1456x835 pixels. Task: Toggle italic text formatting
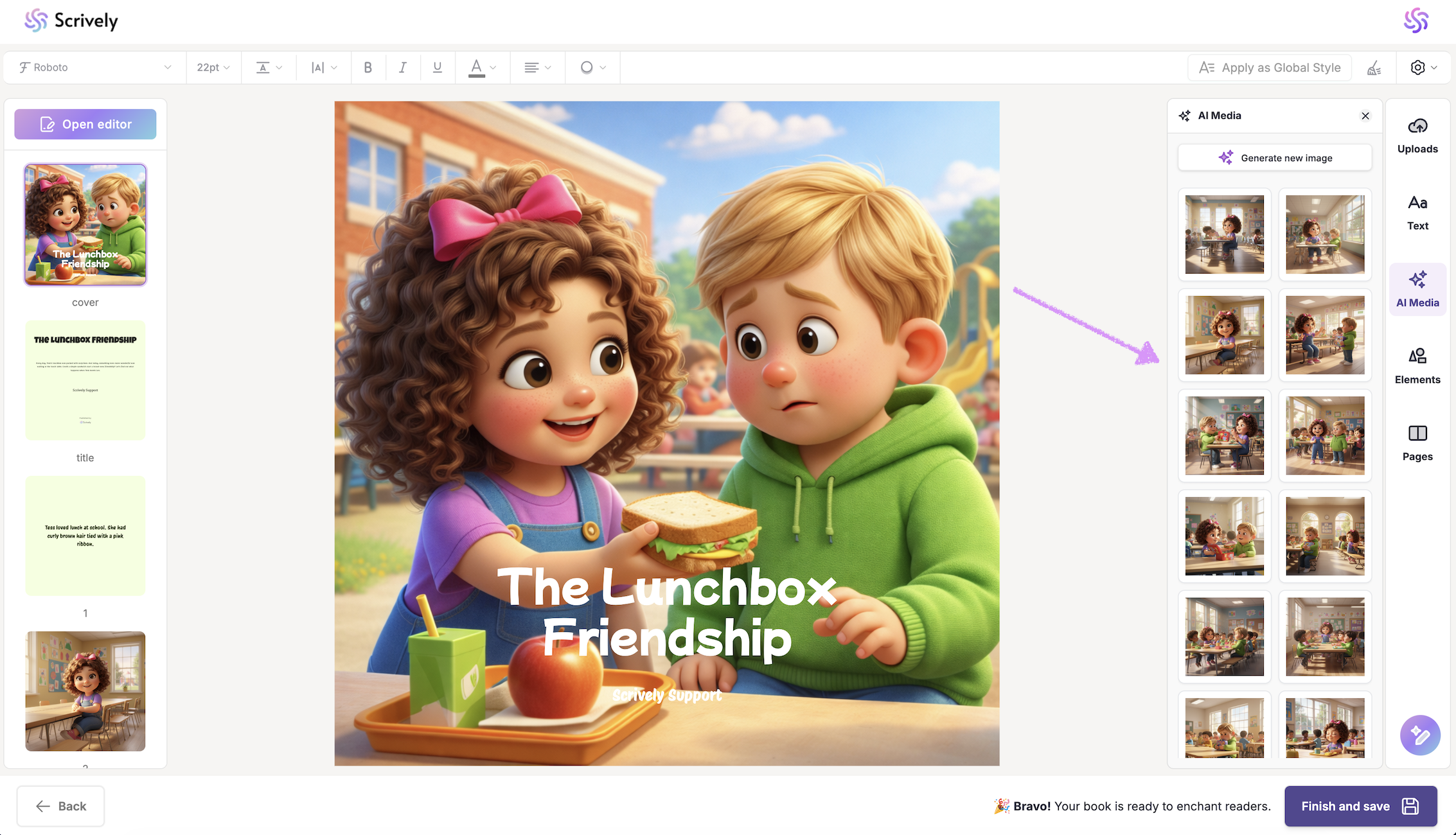click(x=403, y=67)
